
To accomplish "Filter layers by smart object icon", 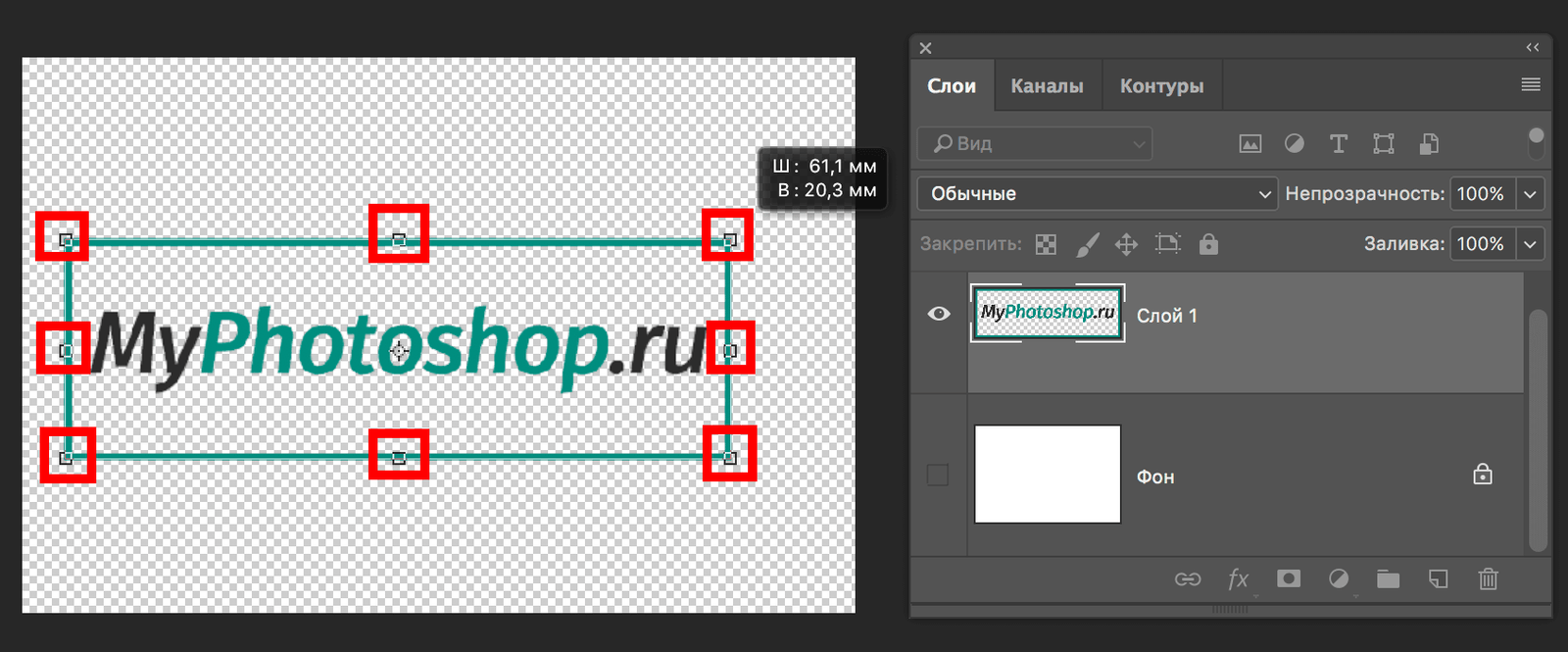I will coord(1430,144).
